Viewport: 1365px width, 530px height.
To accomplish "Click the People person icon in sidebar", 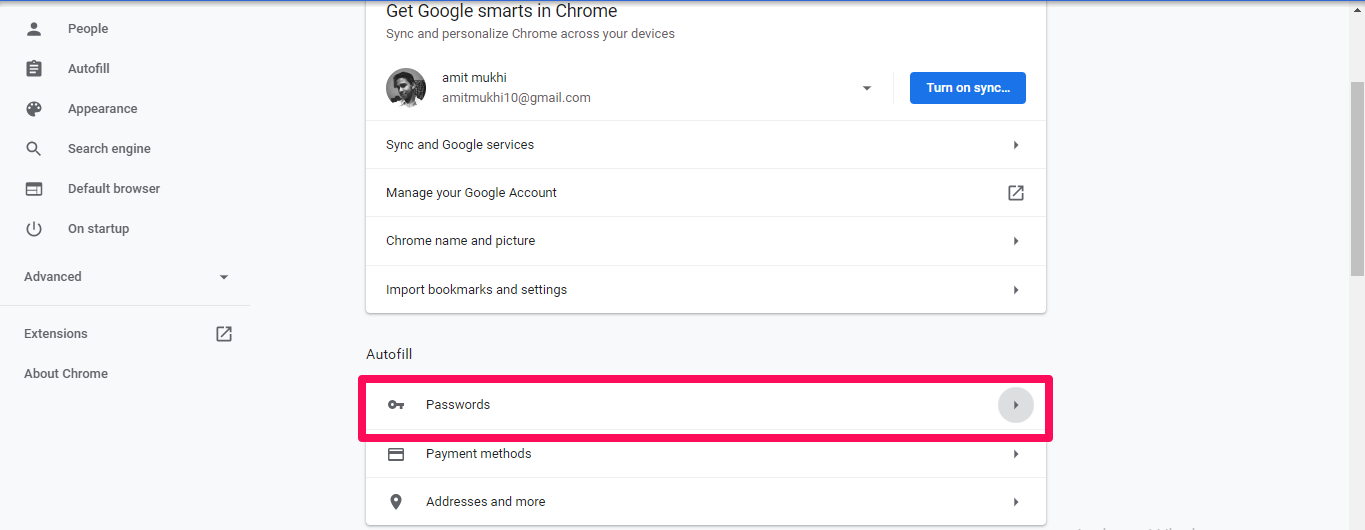I will coord(34,29).
